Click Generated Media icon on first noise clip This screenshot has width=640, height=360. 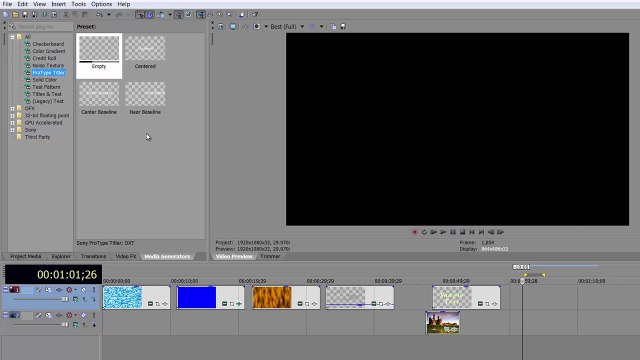[150, 304]
